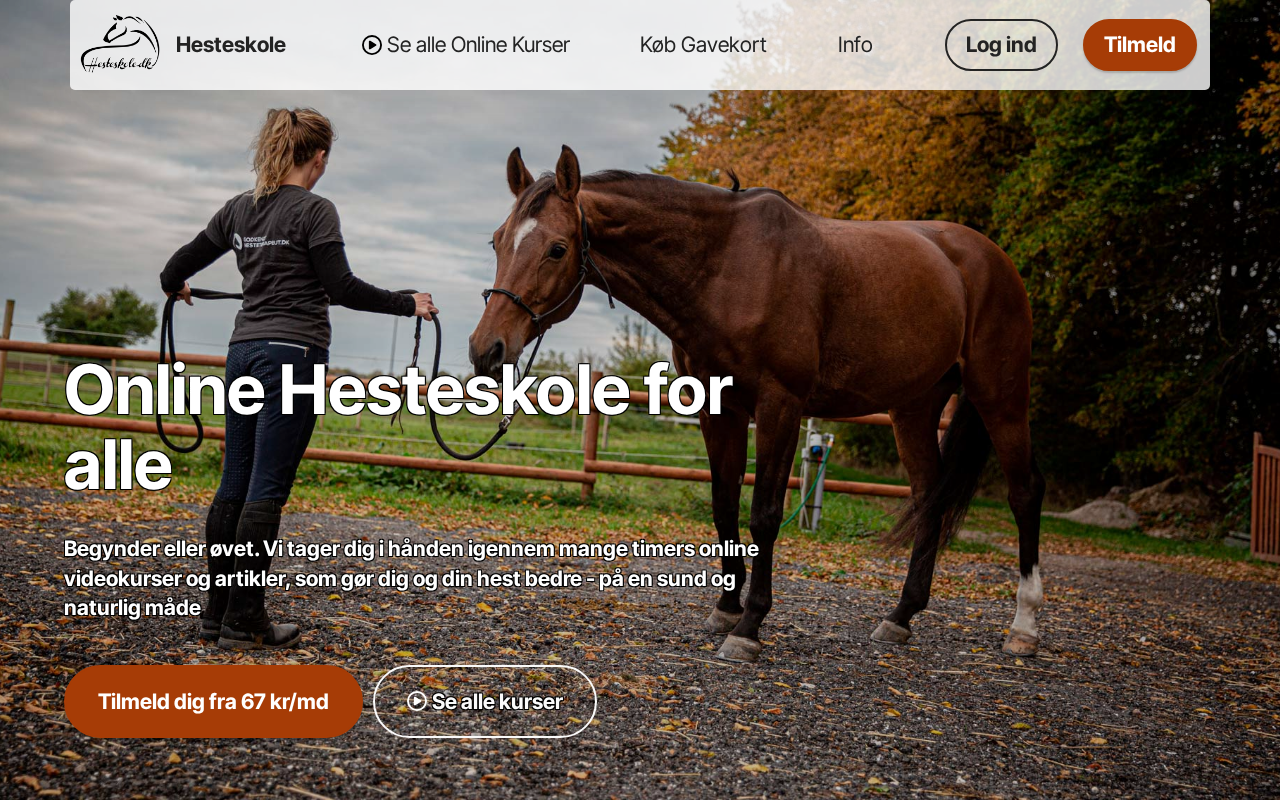Click the Hesteskole.dk horse logo
The height and width of the screenshot is (800, 1280).
[x=120, y=44]
